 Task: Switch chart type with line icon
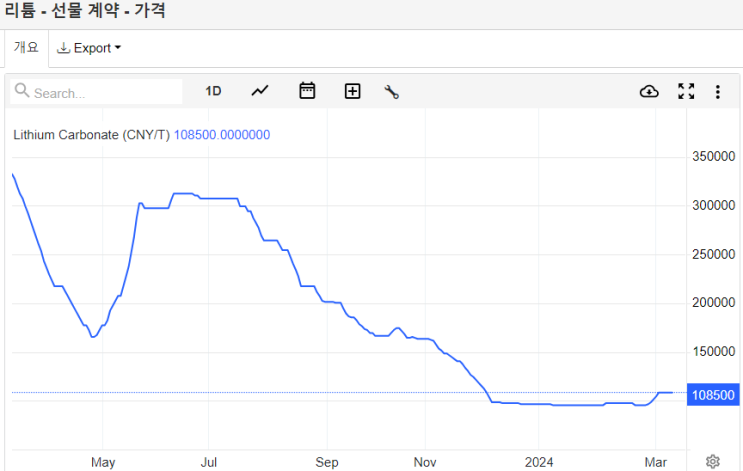tap(260, 91)
